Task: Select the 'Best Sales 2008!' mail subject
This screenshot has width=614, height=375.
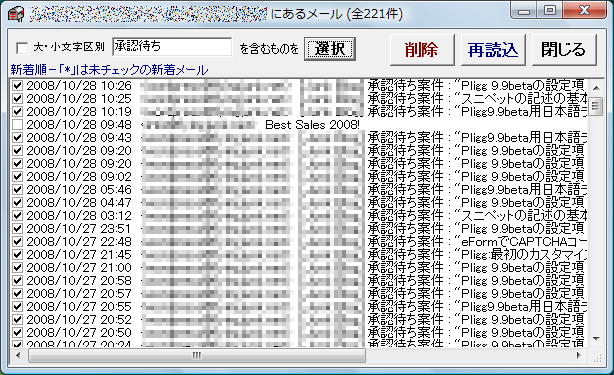Action: 312,125
